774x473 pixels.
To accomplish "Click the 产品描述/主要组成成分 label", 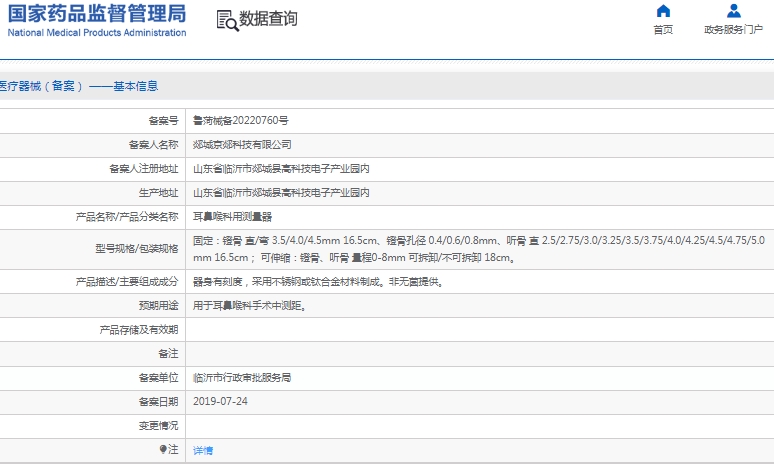I will [x=127, y=281].
